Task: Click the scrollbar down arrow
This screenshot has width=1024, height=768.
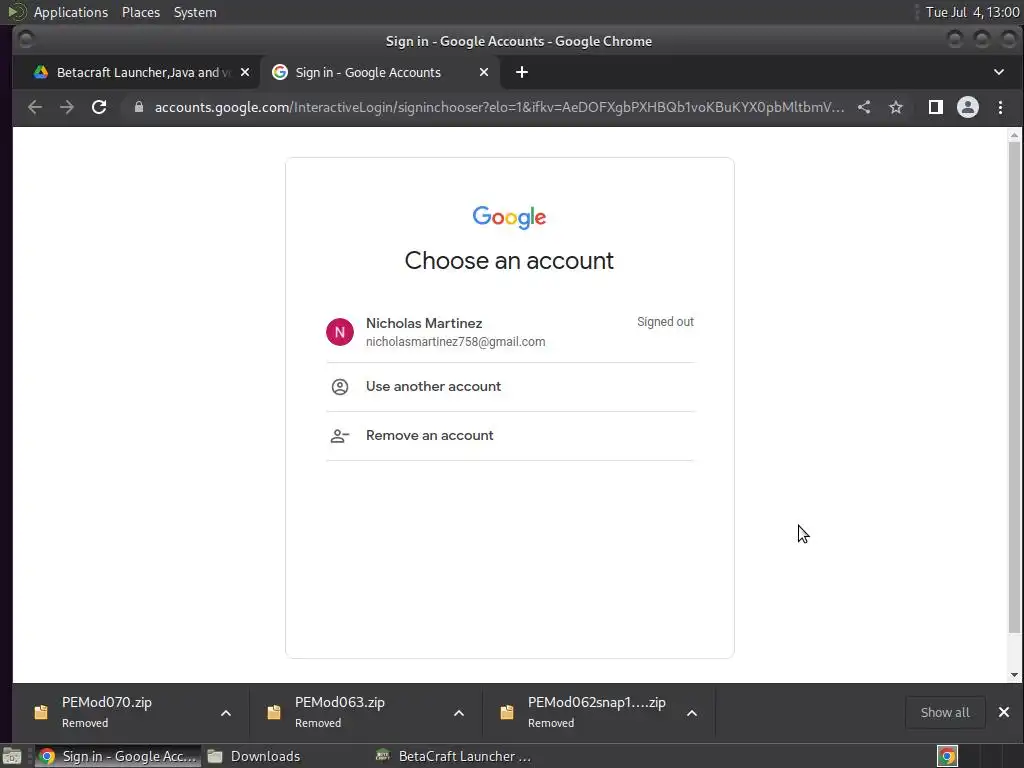Action: tap(1014, 675)
